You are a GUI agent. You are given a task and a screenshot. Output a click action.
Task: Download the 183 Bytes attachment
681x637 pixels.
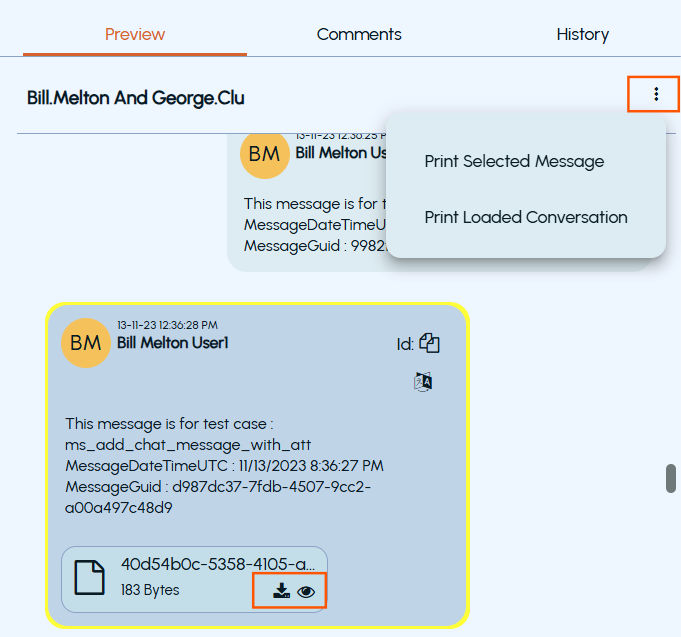pos(281,591)
